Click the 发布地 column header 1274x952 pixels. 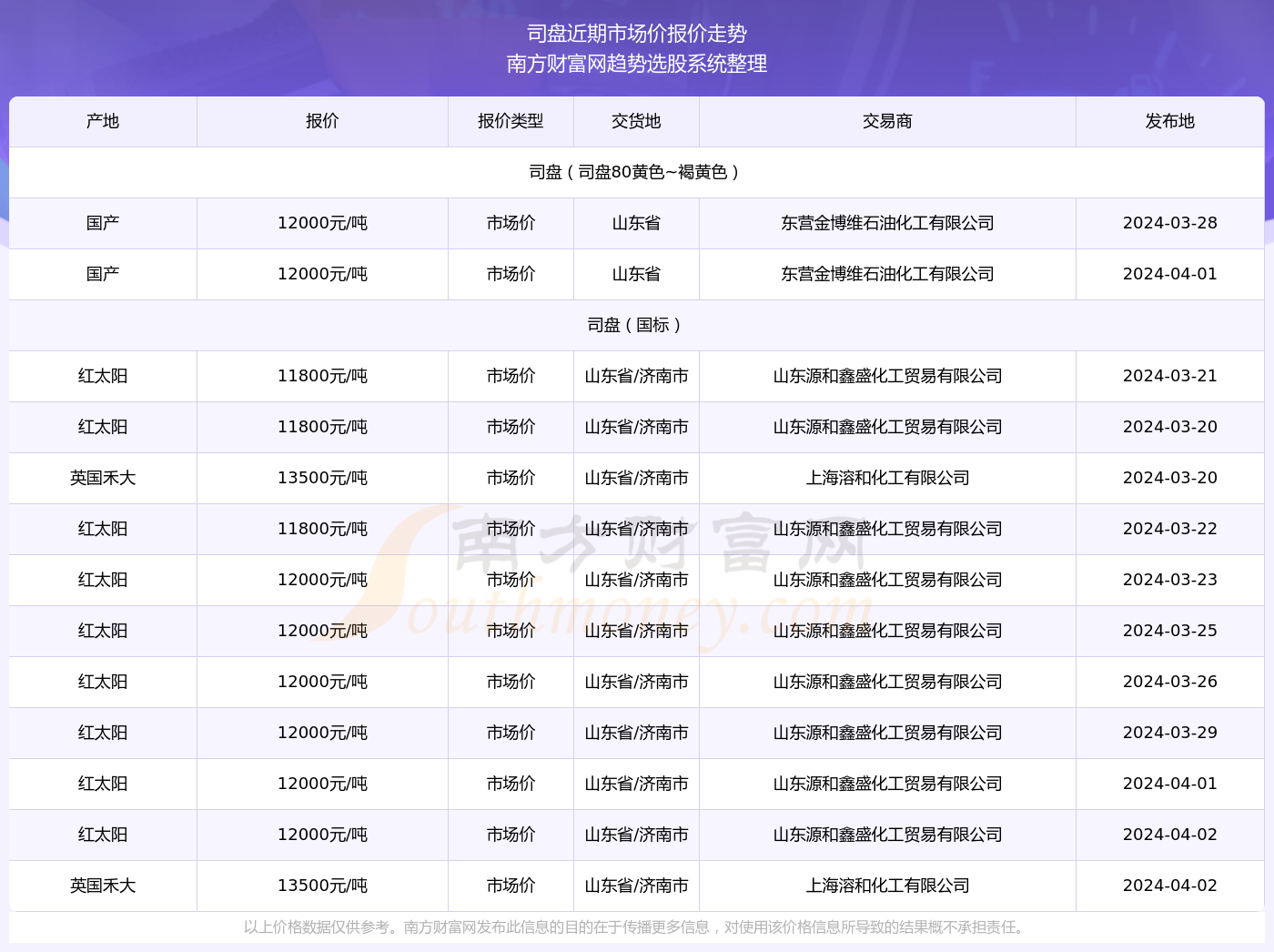(1169, 121)
